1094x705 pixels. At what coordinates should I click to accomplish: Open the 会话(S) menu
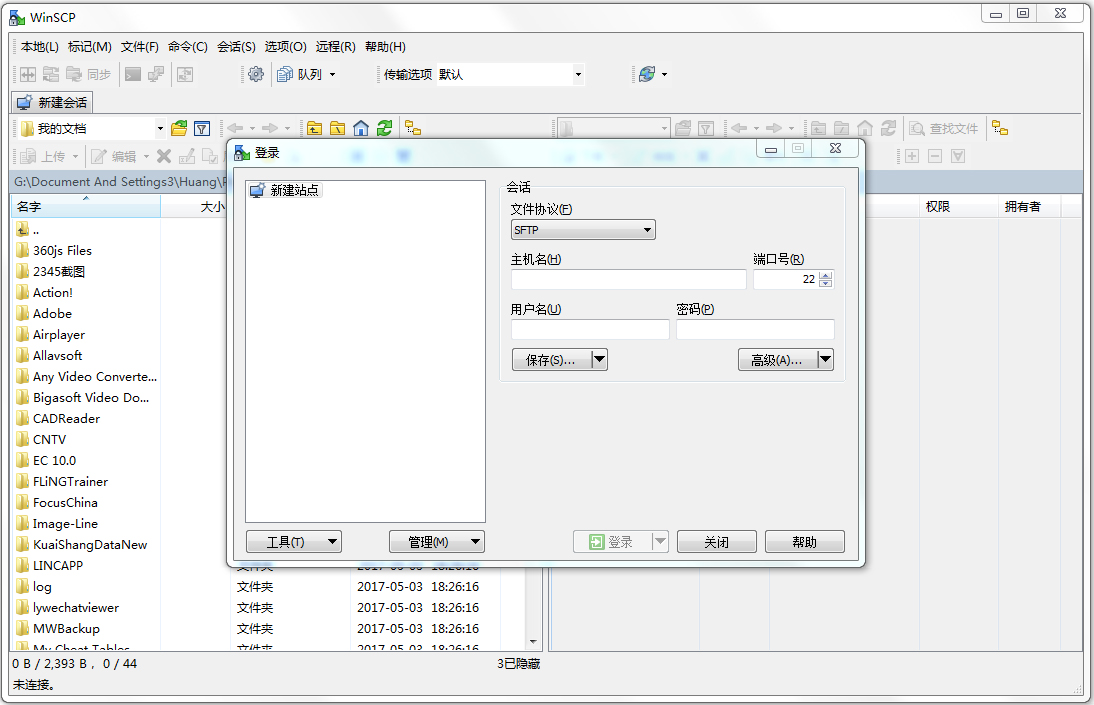(x=237, y=47)
